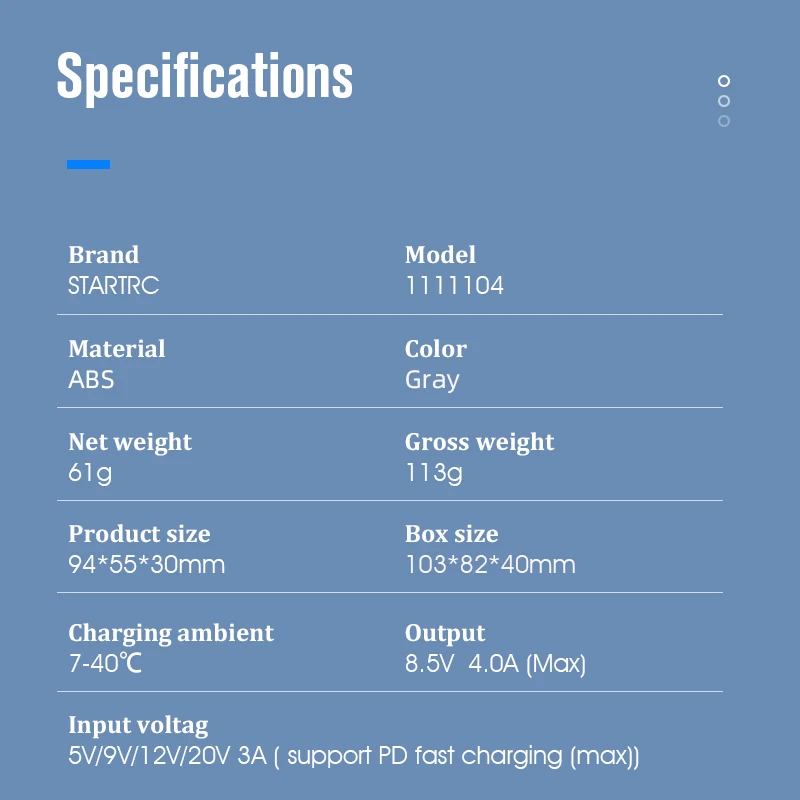Click the Model number 1111104
800x800 pixels.
(454, 285)
